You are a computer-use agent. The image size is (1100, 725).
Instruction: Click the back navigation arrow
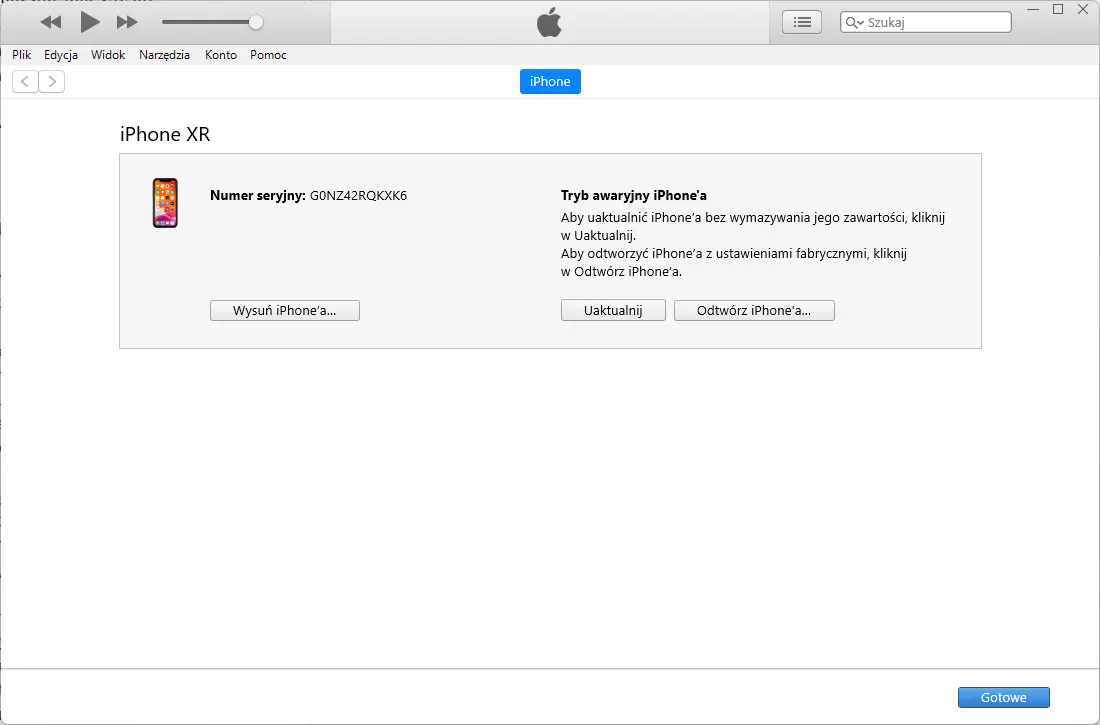coord(24,81)
